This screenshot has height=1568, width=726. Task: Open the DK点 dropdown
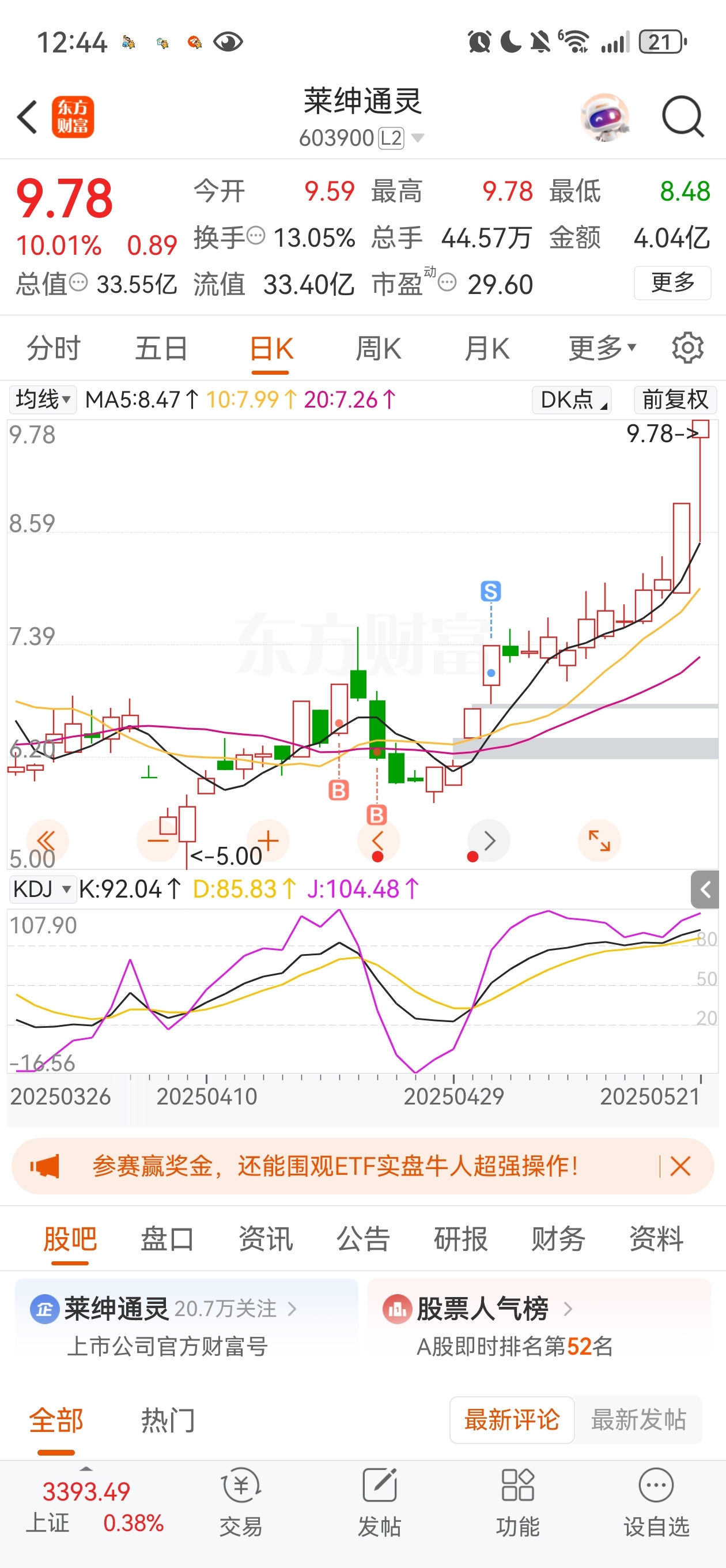(572, 399)
